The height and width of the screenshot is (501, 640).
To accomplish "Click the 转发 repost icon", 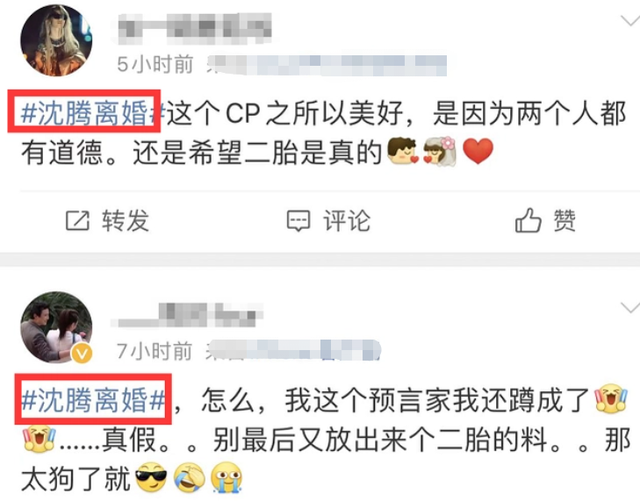I will tap(78, 221).
